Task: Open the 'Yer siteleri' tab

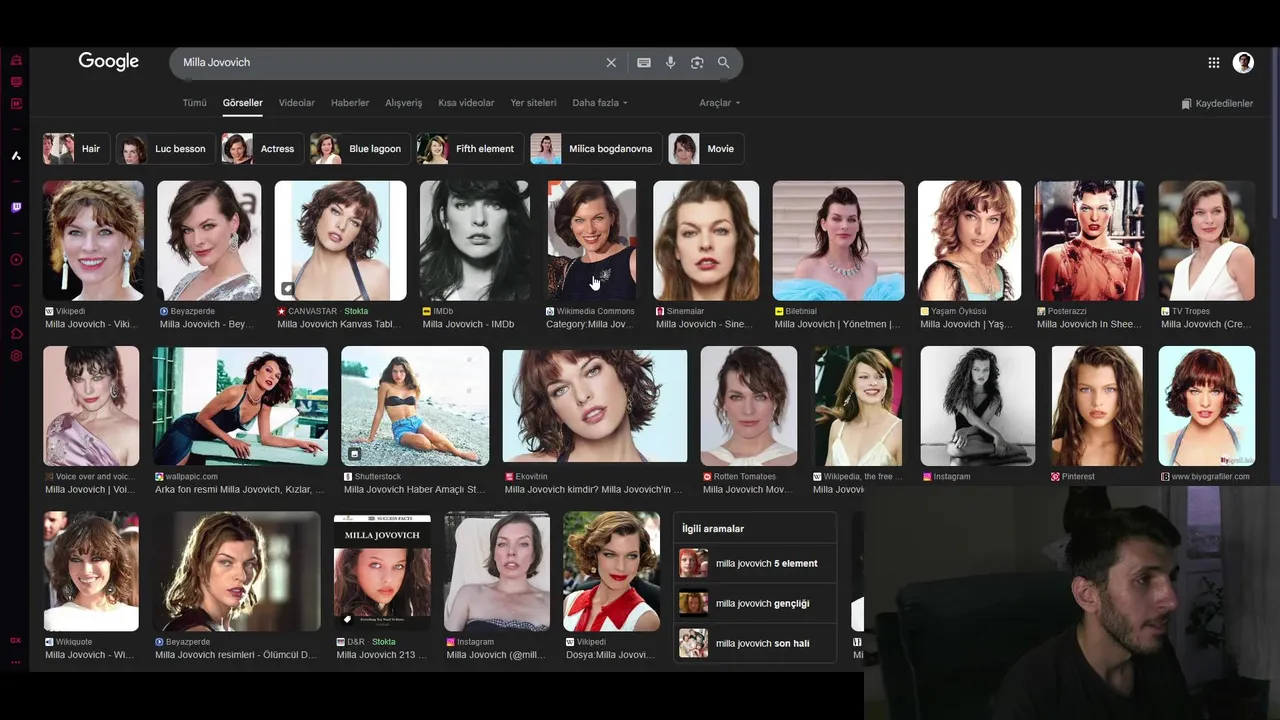Action: pos(533,103)
